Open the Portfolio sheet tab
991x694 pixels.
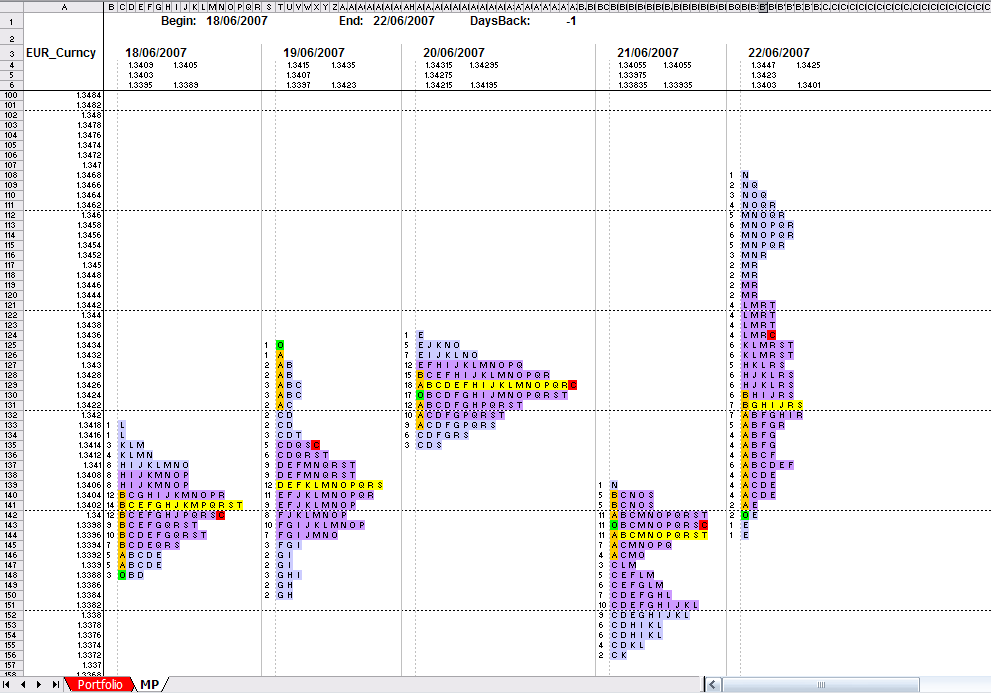(x=100, y=685)
